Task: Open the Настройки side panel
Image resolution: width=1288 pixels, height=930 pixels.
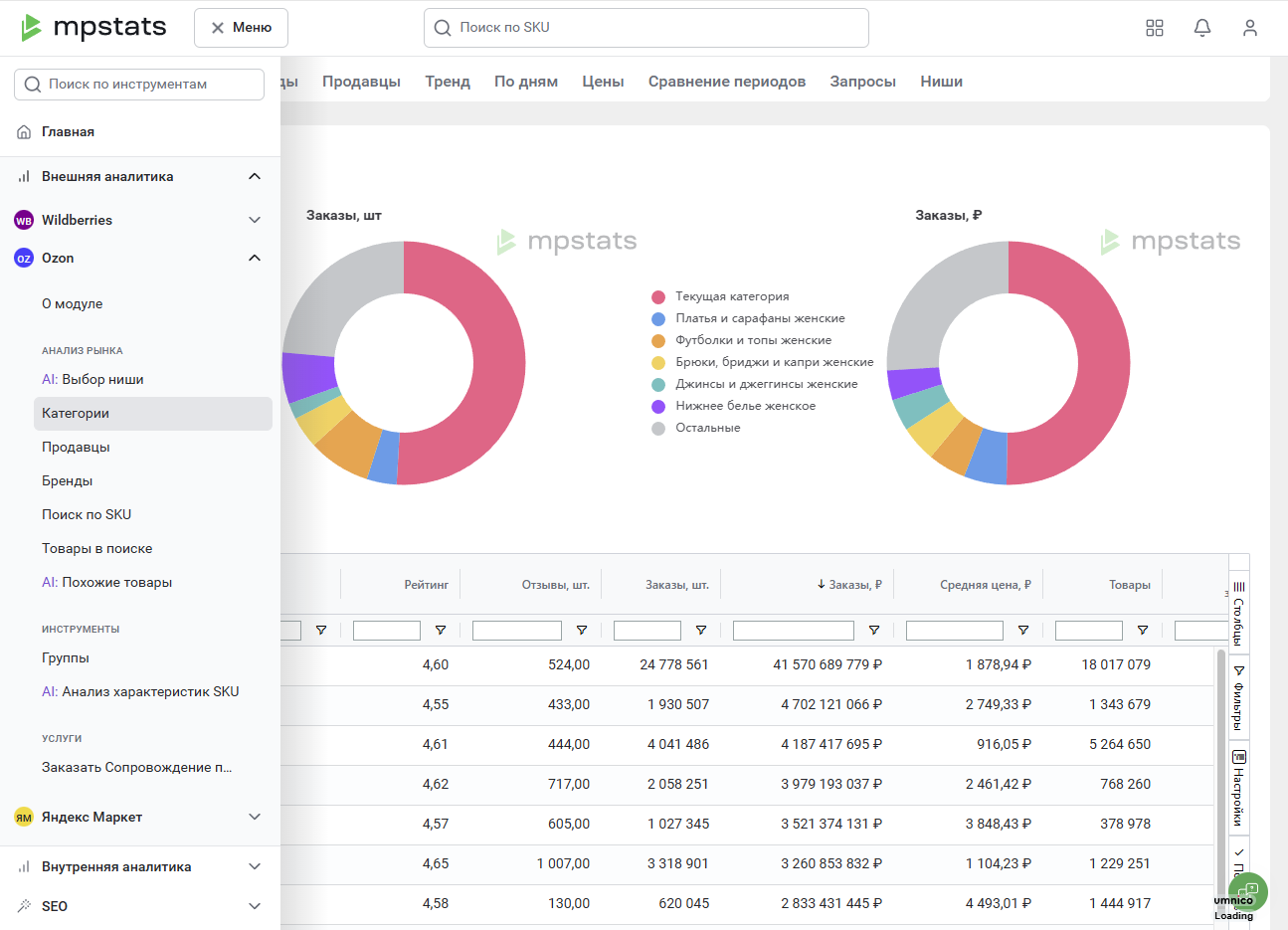Action: tap(1239, 789)
